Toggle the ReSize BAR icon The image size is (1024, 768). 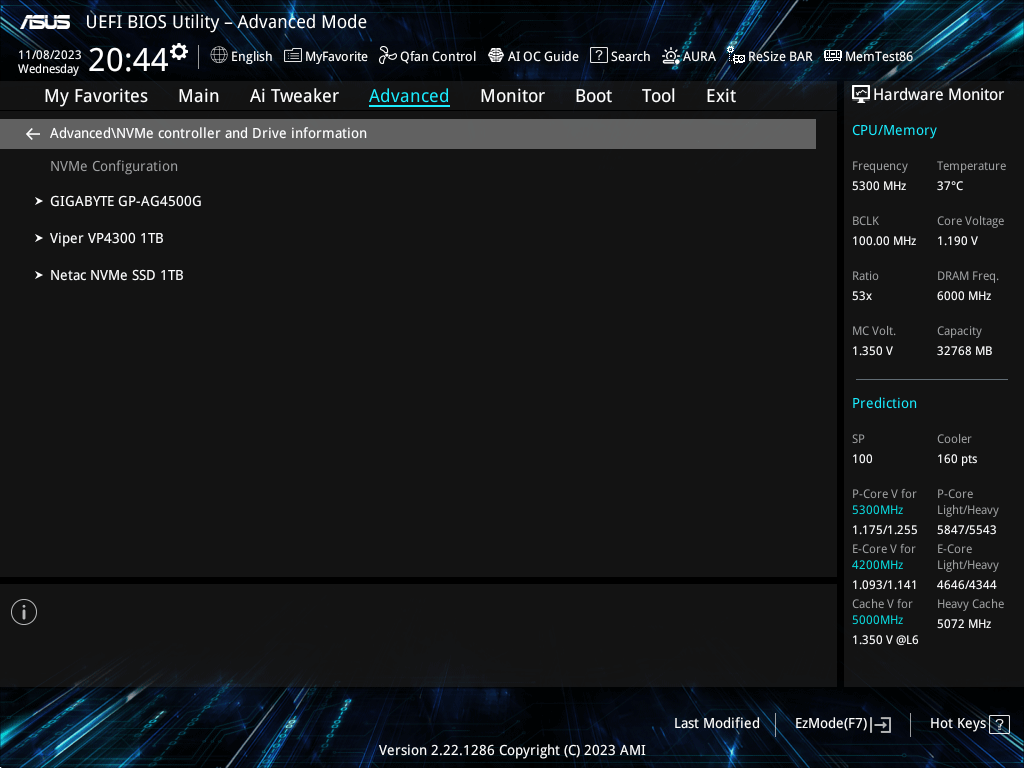tap(736, 56)
